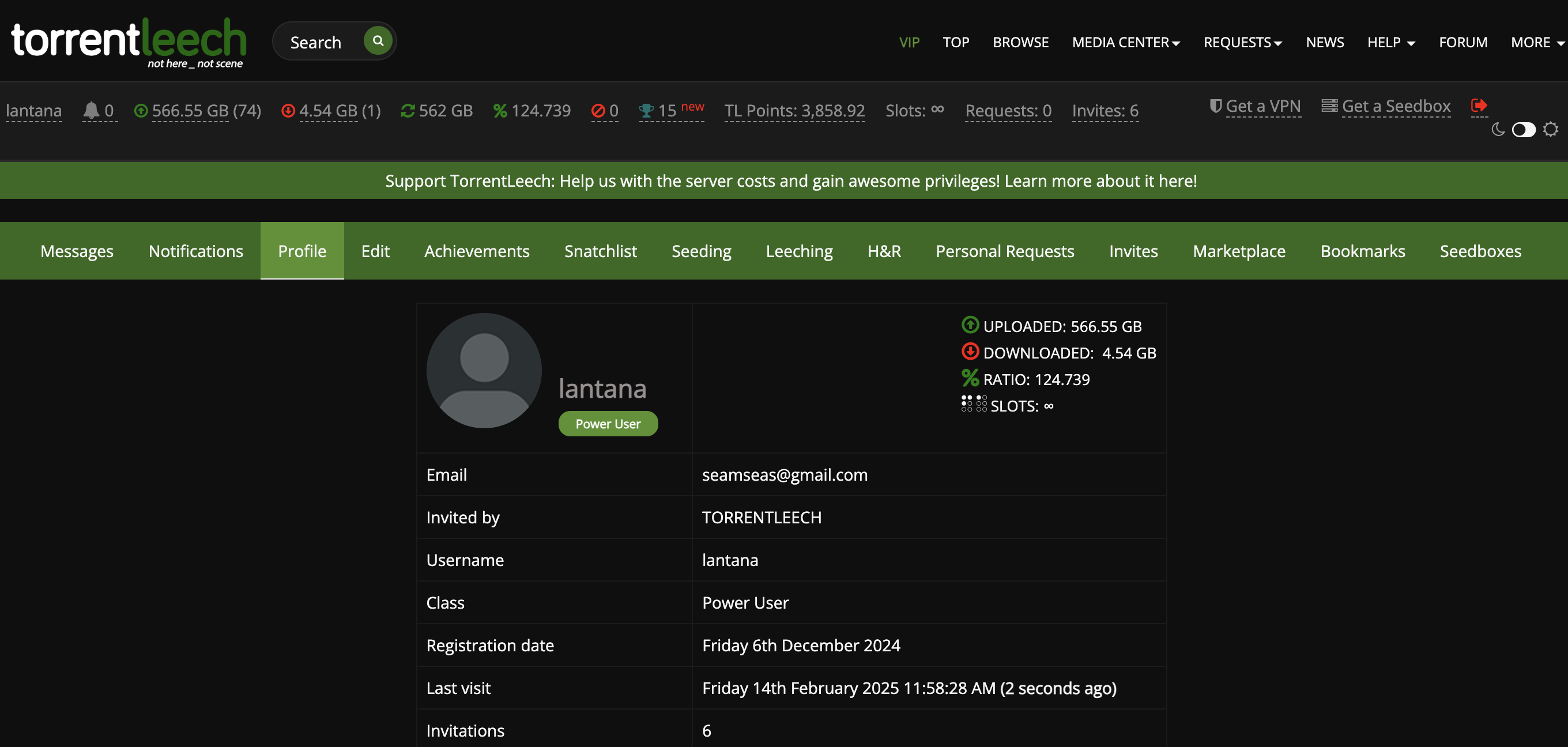Open the Invites tab
Viewport: 1568px width, 747px height.
pos(1133,251)
